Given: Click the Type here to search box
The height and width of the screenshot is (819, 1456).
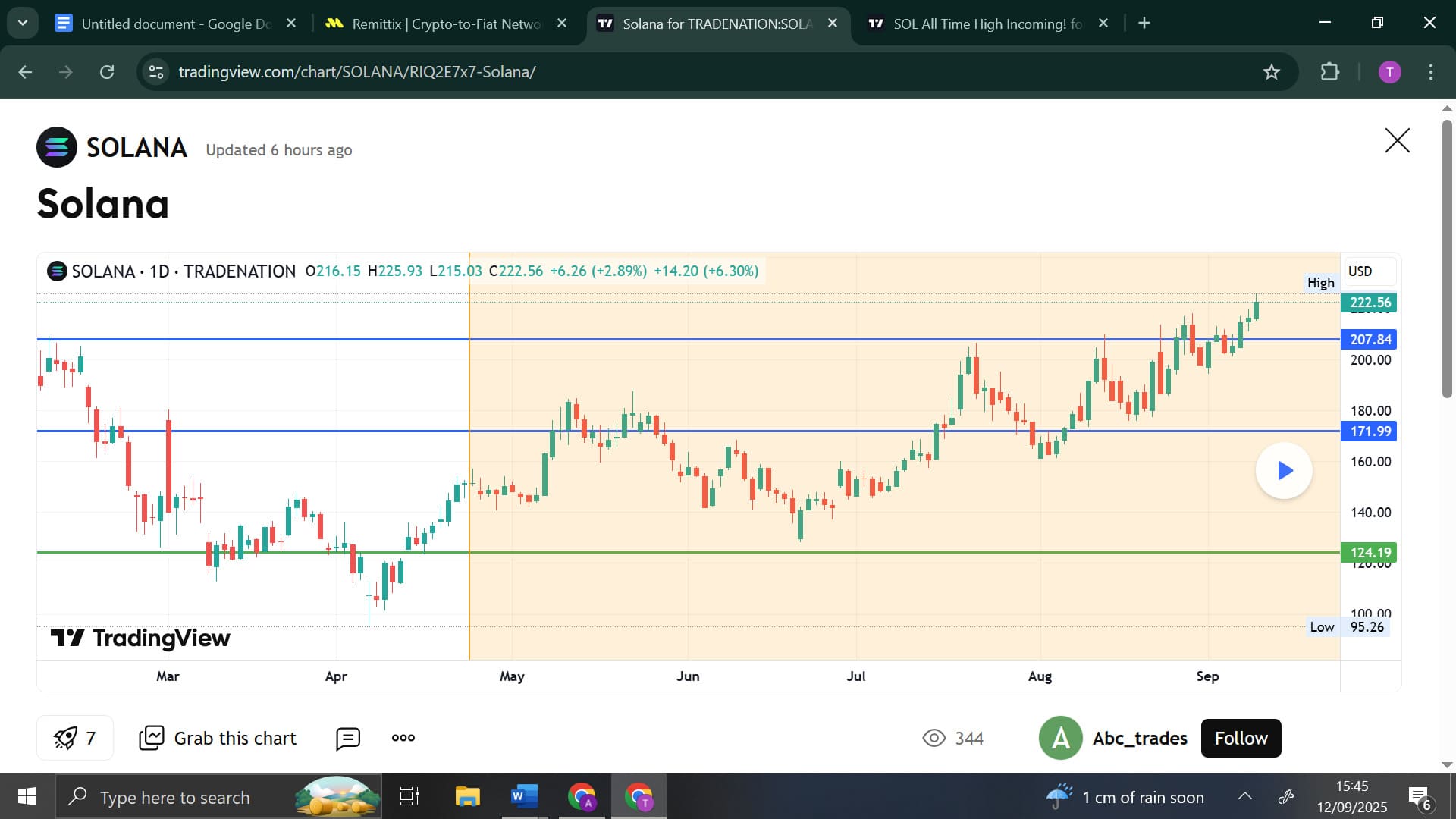Looking at the screenshot, I should click(218, 797).
